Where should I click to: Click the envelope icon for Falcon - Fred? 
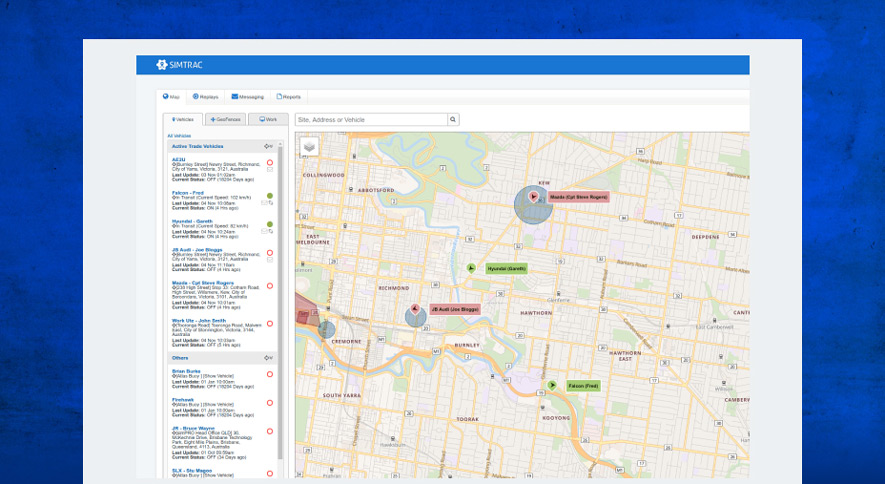tap(264, 203)
